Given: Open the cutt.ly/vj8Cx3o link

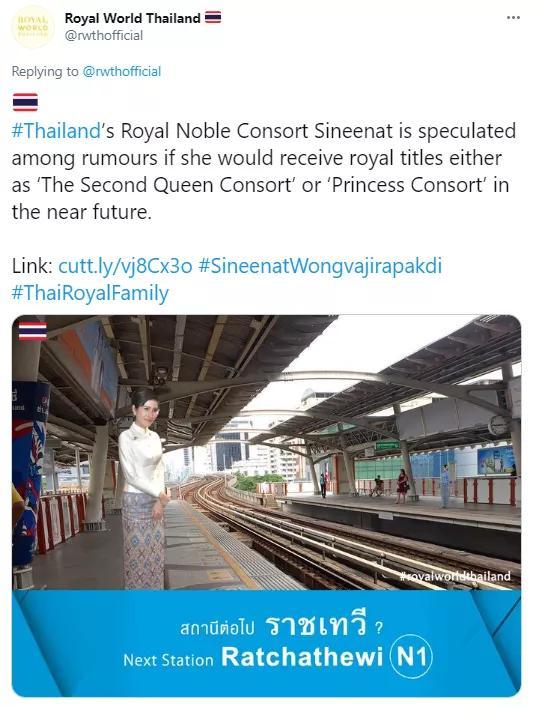Looking at the screenshot, I should pos(126,266).
